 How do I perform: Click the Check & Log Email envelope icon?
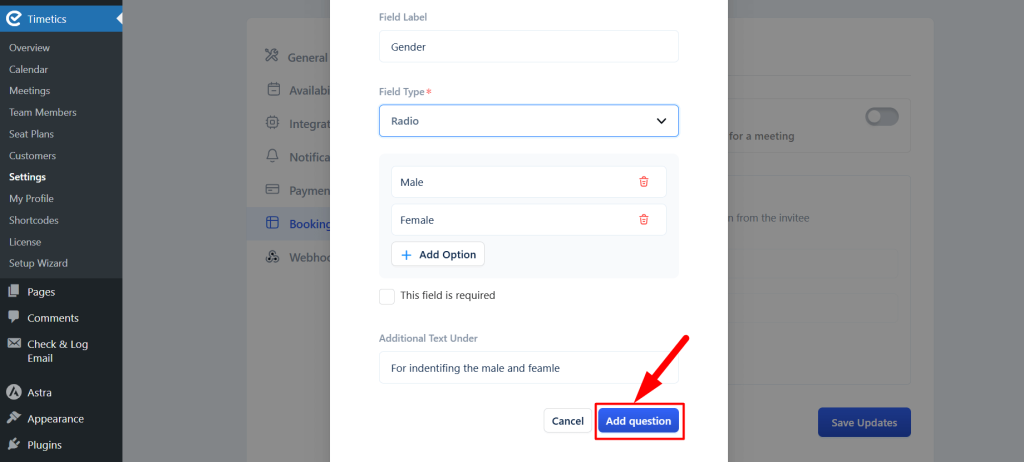(14, 344)
